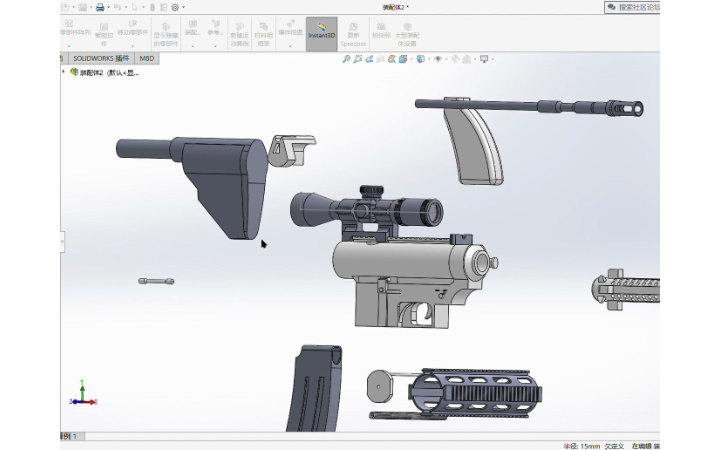Viewport: 720px width, 450px height.
Task: Switch to the SOLIDWORKS 插件 tab
Action: (101, 58)
